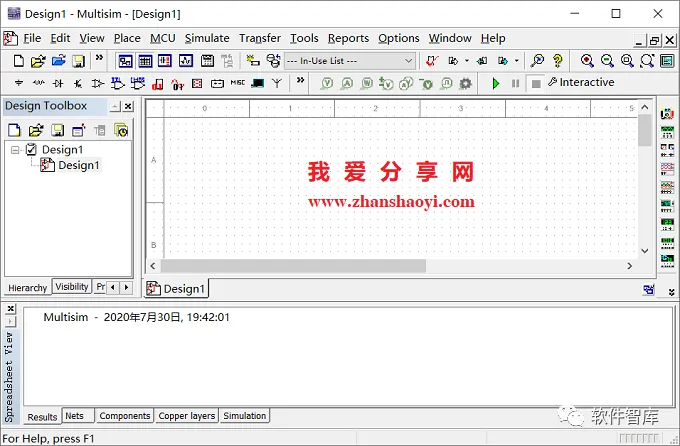The width and height of the screenshot is (680, 446).
Task: Open the Options menu
Action: pos(399,39)
